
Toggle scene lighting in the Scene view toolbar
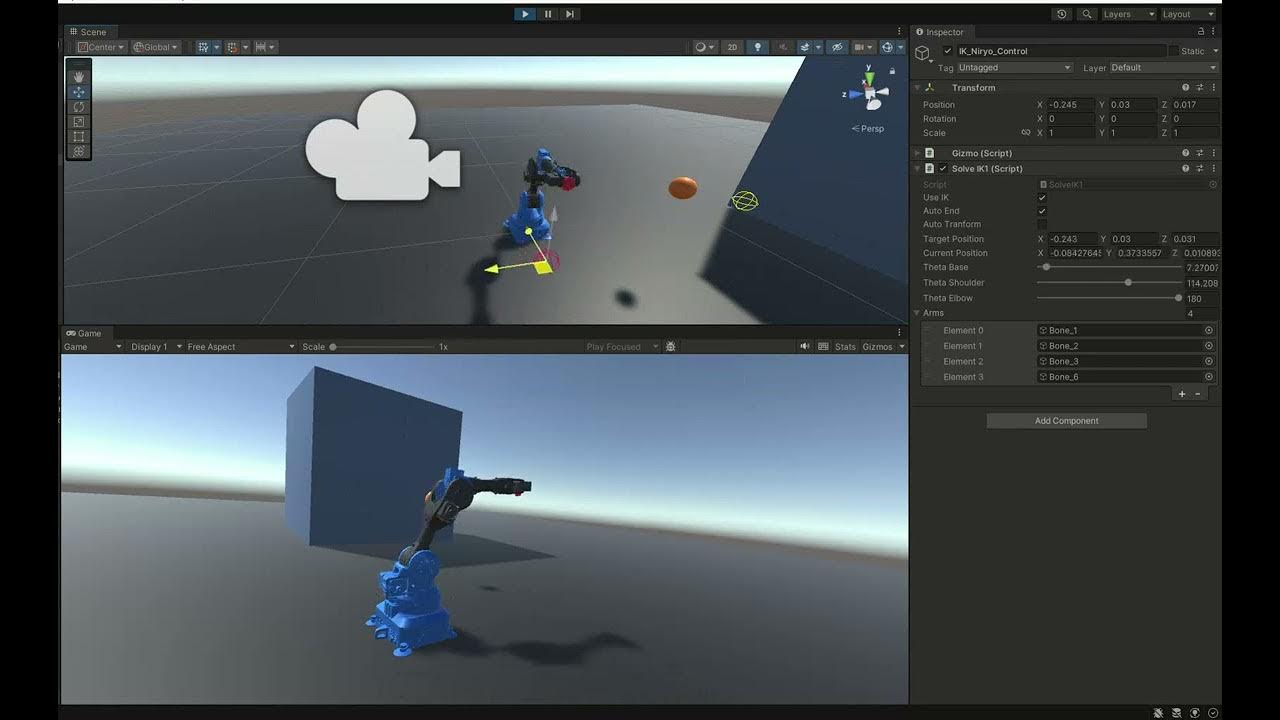click(x=756, y=46)
